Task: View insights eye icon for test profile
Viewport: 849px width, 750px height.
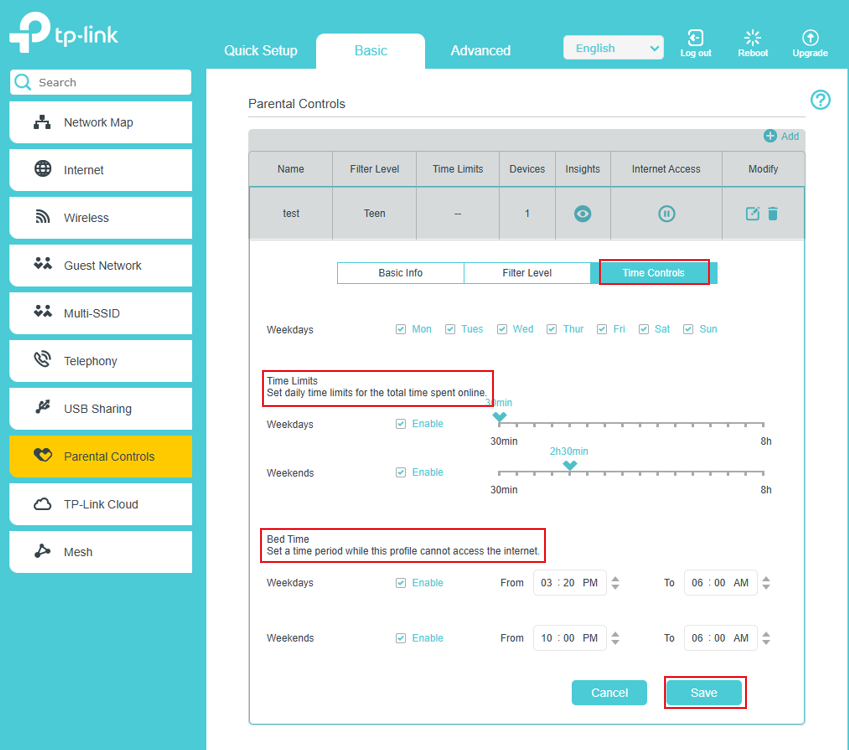Action: point(582,214)
